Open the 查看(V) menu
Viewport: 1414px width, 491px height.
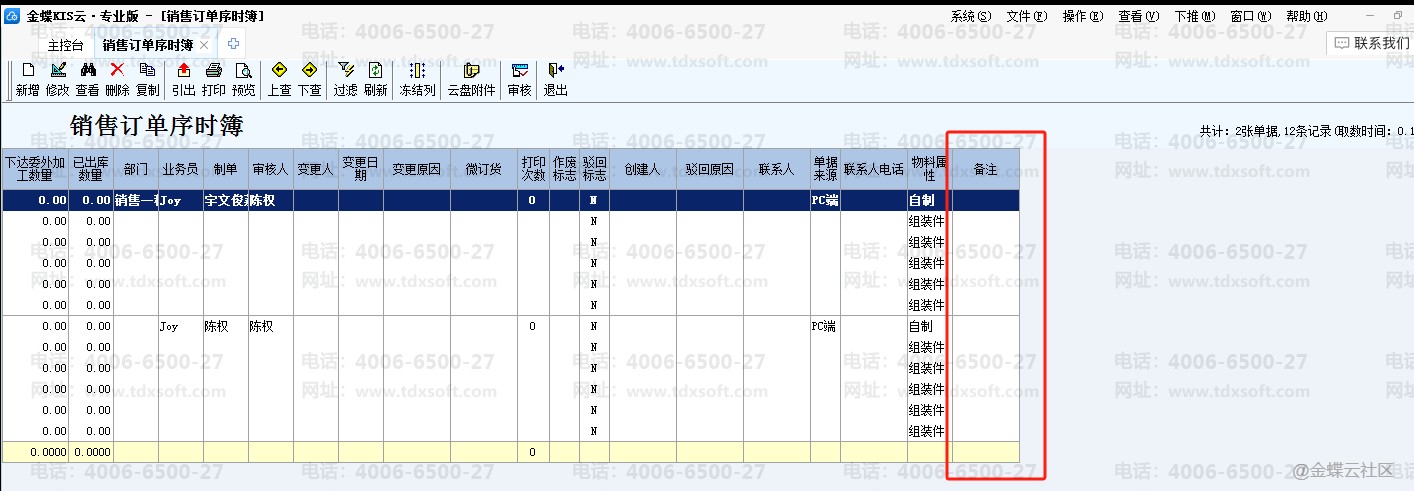[x=1139, y=16]
